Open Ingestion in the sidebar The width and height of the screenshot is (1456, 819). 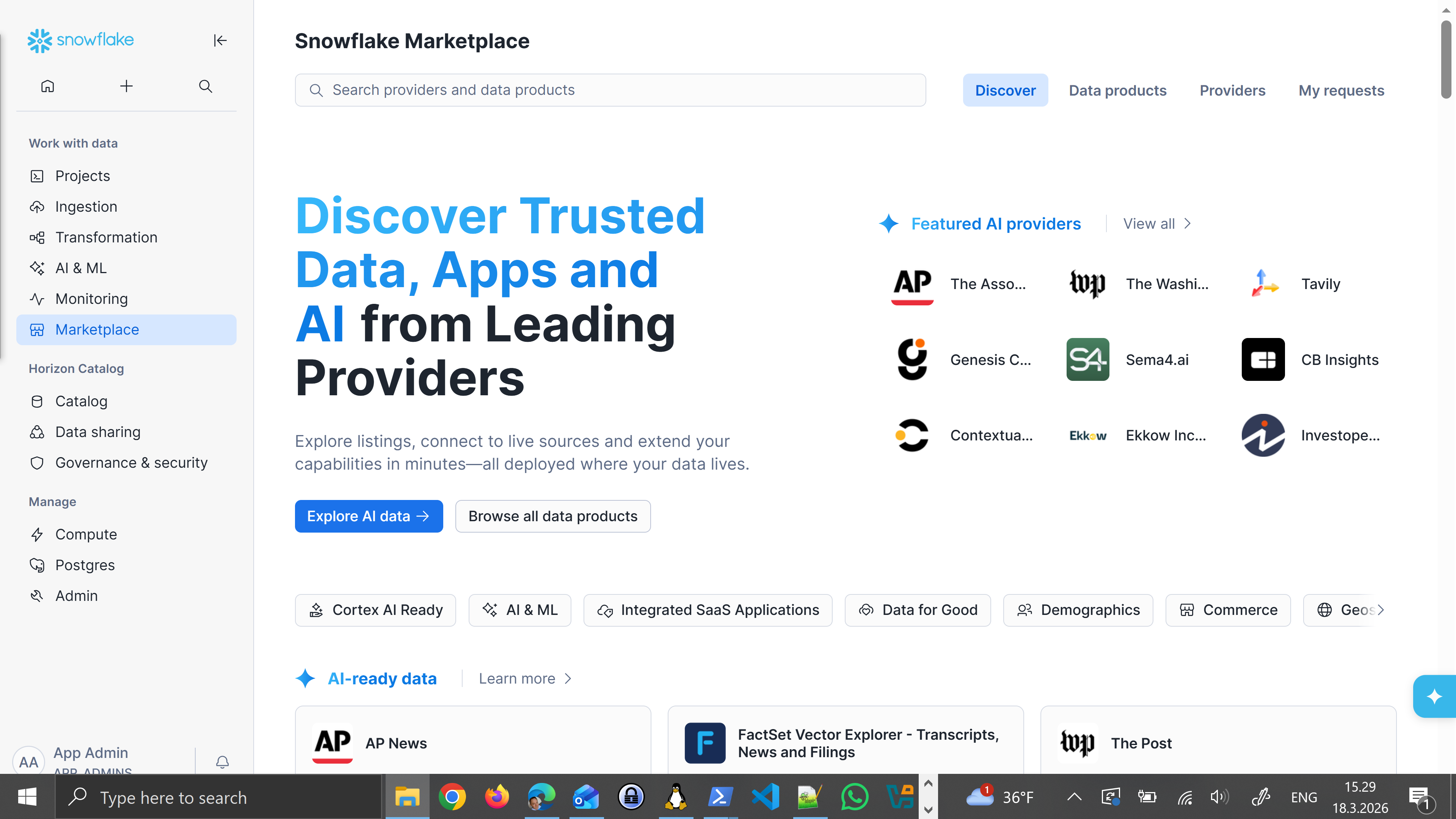127,206
